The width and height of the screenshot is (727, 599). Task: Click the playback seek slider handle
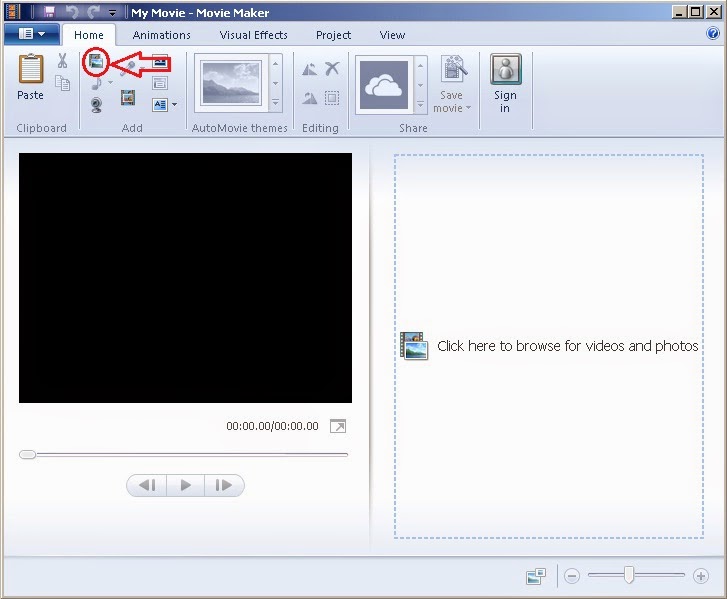[x=27, y=454]
